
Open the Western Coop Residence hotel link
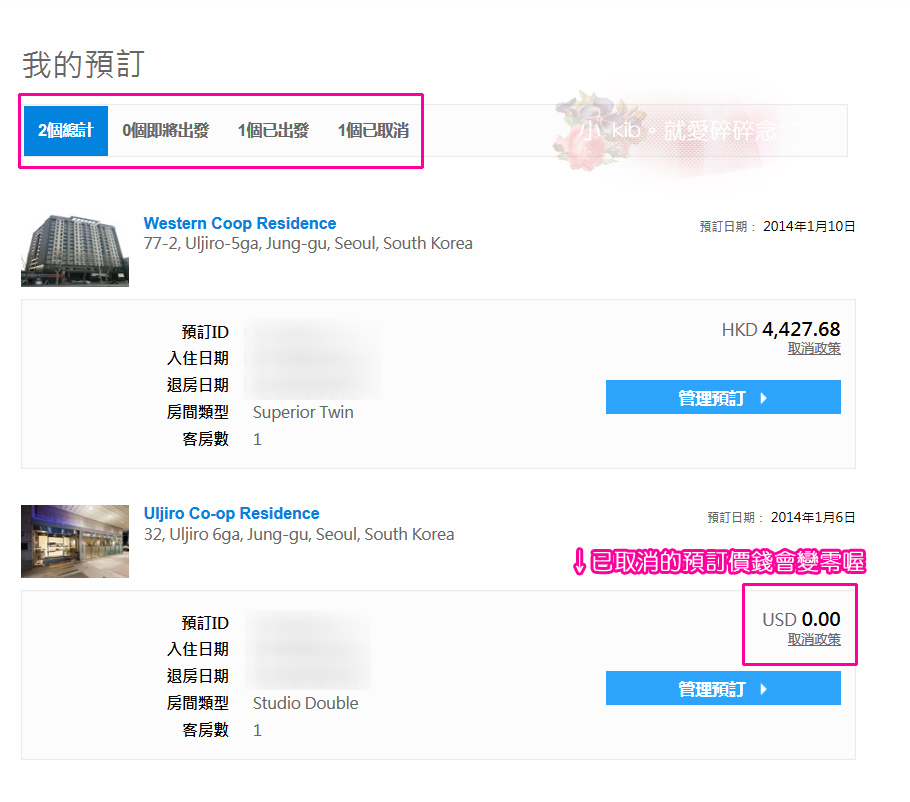point(240,223)
